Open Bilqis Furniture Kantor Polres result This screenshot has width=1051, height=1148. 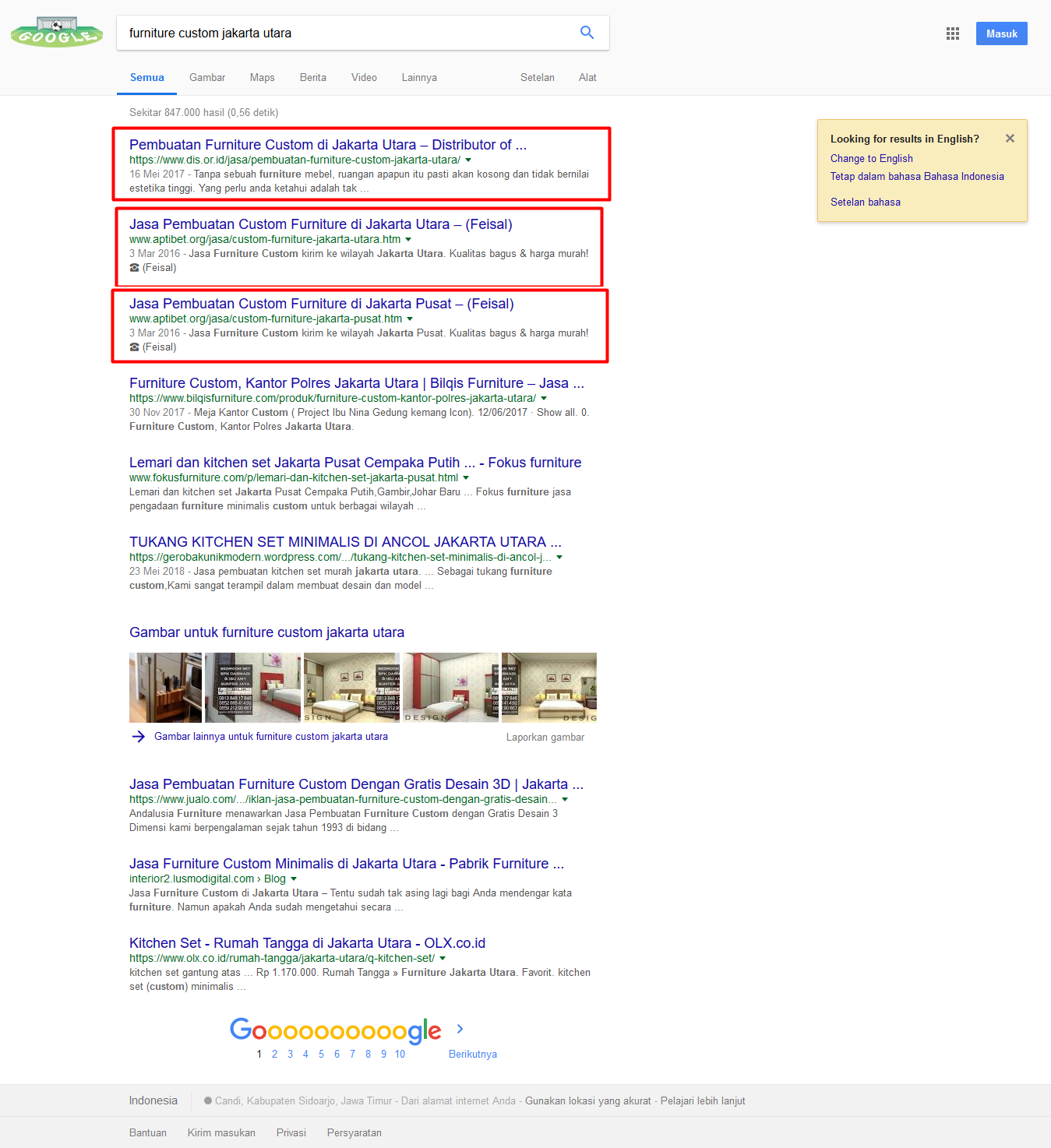(x=357, y=383)
